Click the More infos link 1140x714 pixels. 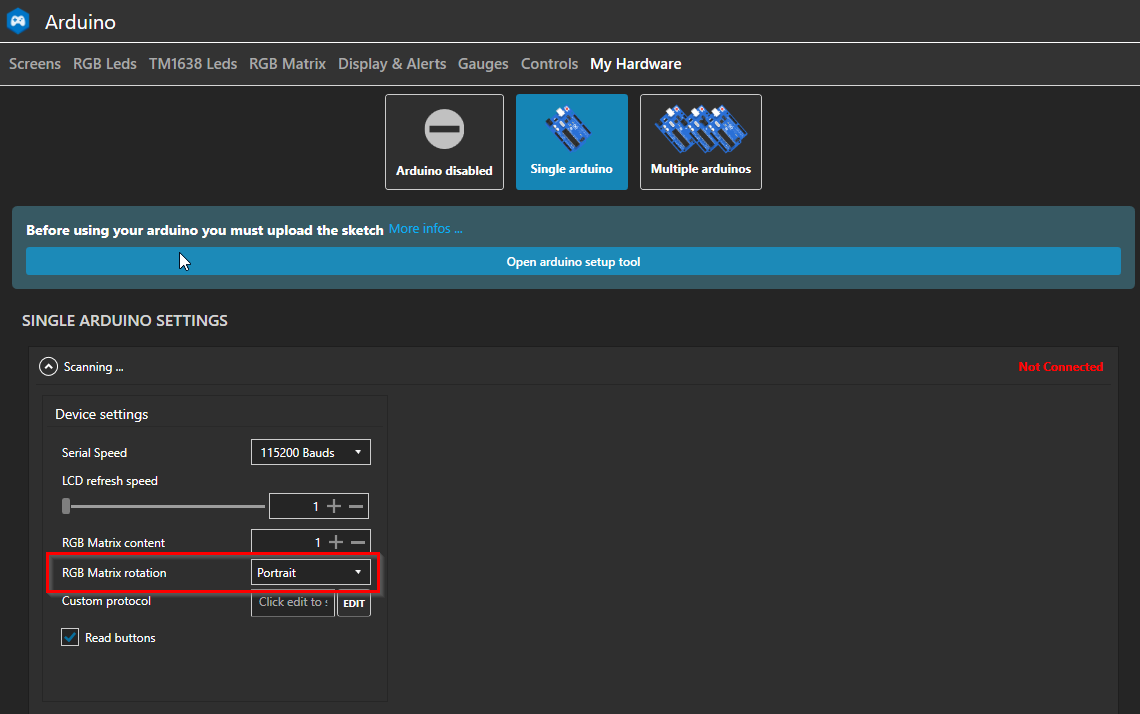click(x=425, y=228)
